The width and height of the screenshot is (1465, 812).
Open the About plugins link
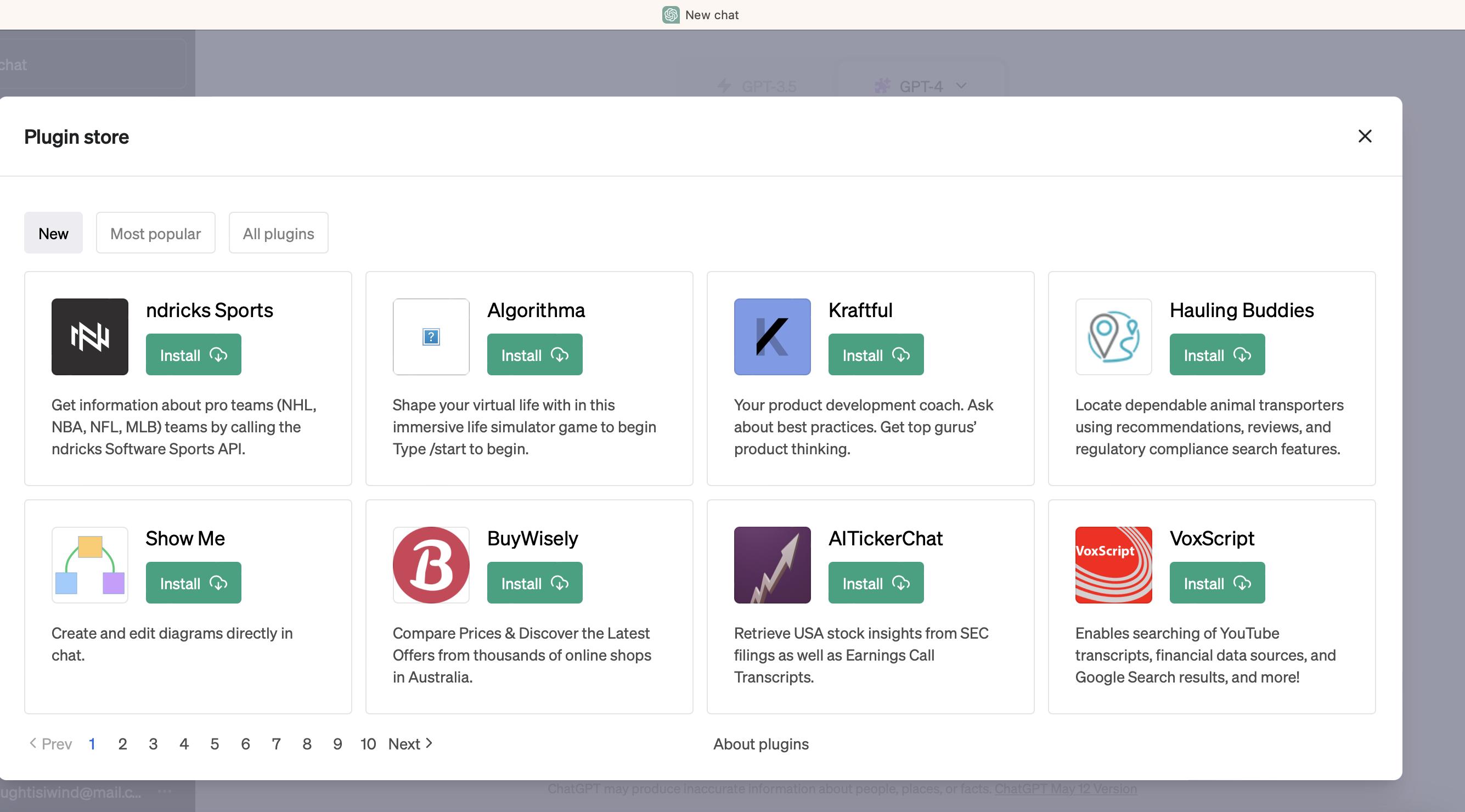click(x=760, y=744)
